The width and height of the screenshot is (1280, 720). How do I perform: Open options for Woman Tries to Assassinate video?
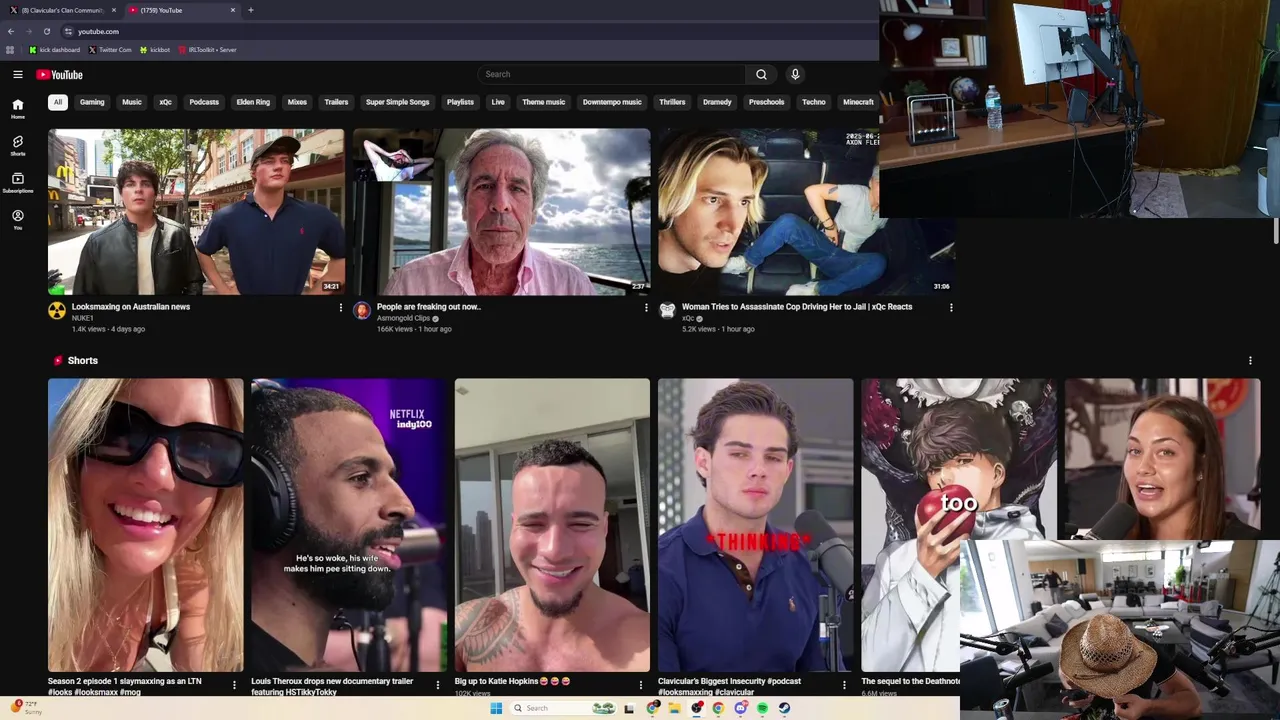950,308
